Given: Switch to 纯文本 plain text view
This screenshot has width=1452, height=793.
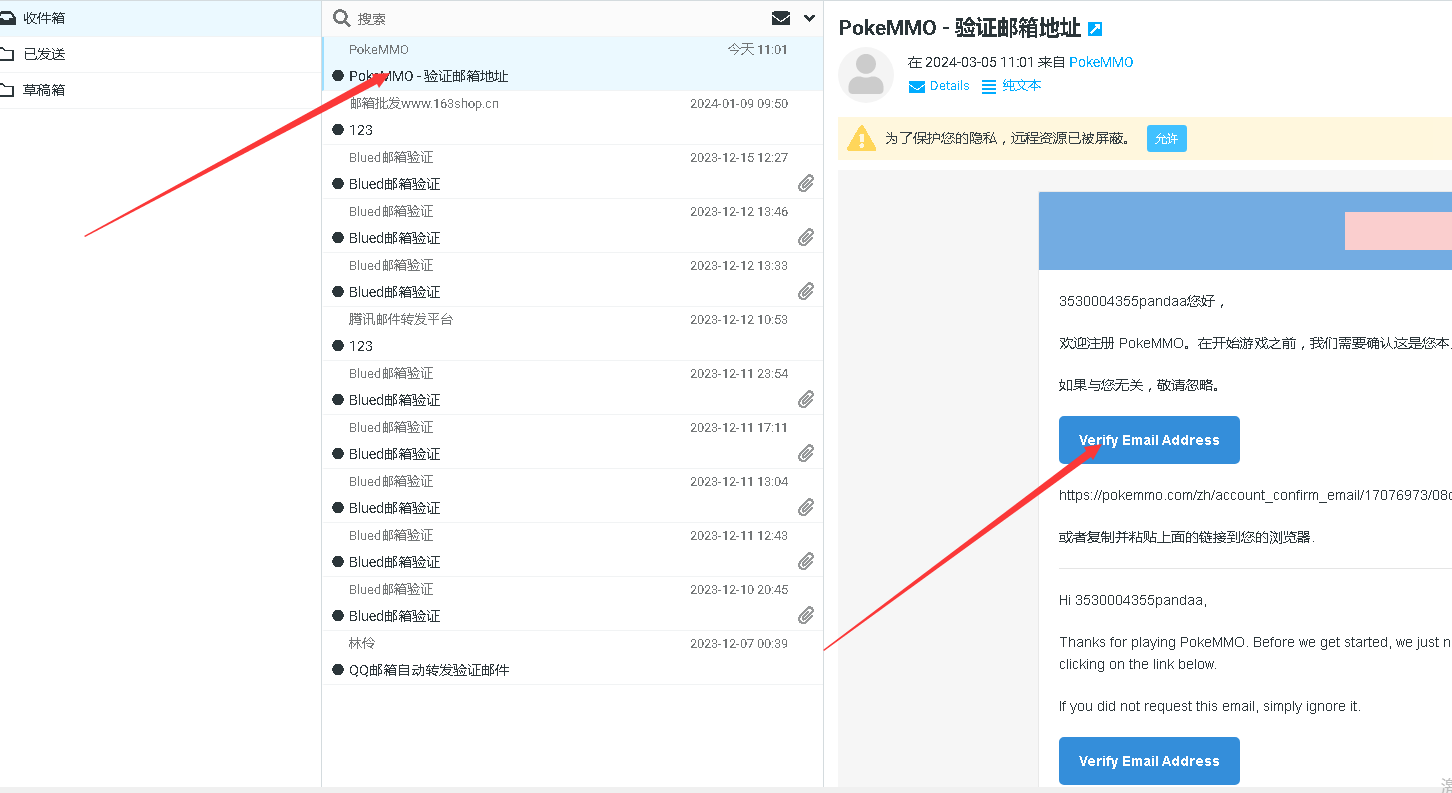Looking at the screenshot, I should pyautogui.click(x=1011, y=86).
